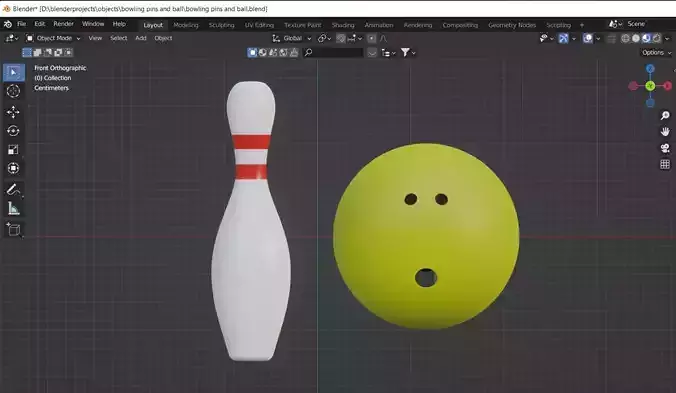Select the 3D Cursor tool
This screenshot has height=393, width=676.
[x=13, y=91]
